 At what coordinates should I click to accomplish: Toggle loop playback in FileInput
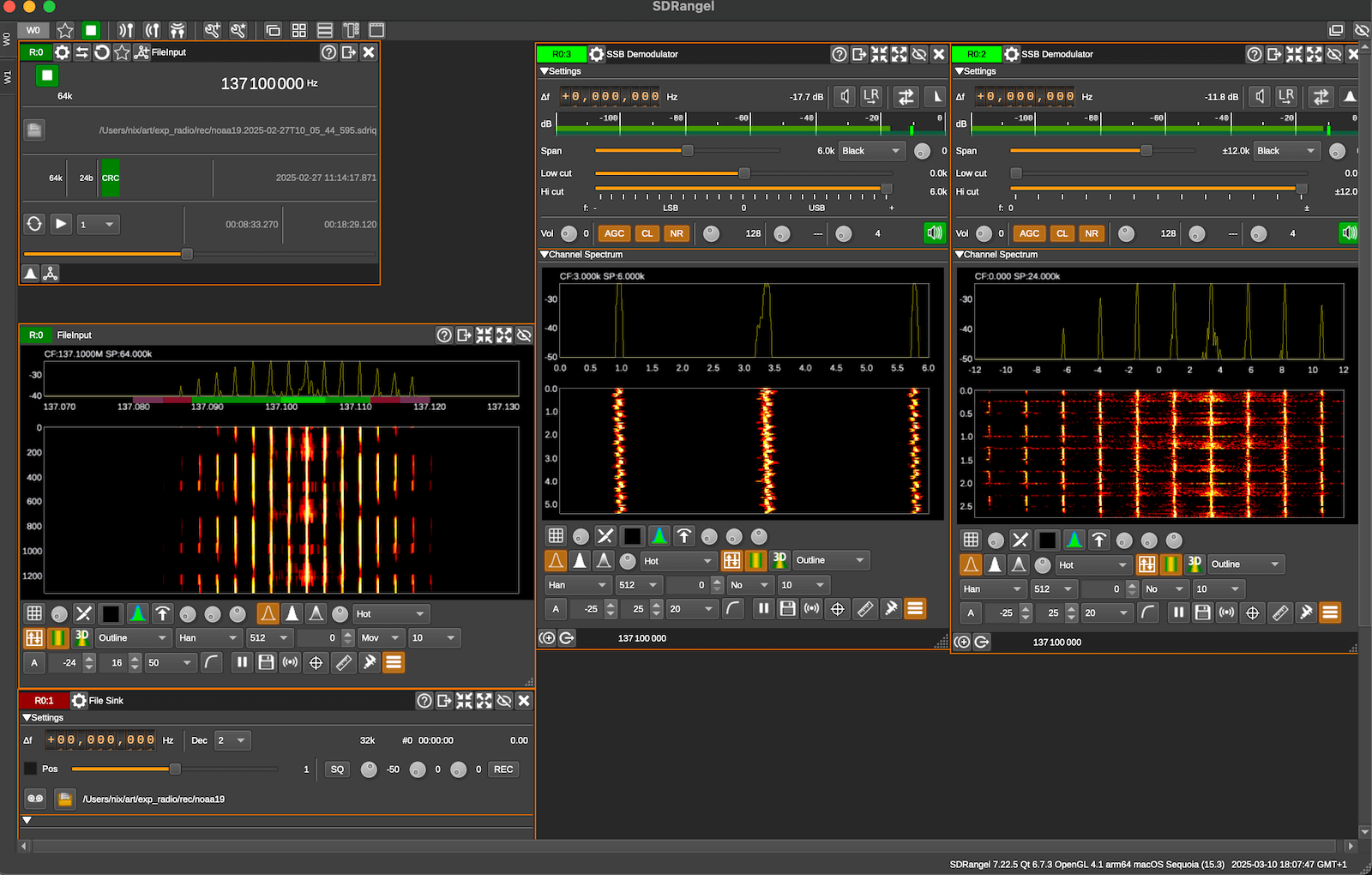coord(34,224)
